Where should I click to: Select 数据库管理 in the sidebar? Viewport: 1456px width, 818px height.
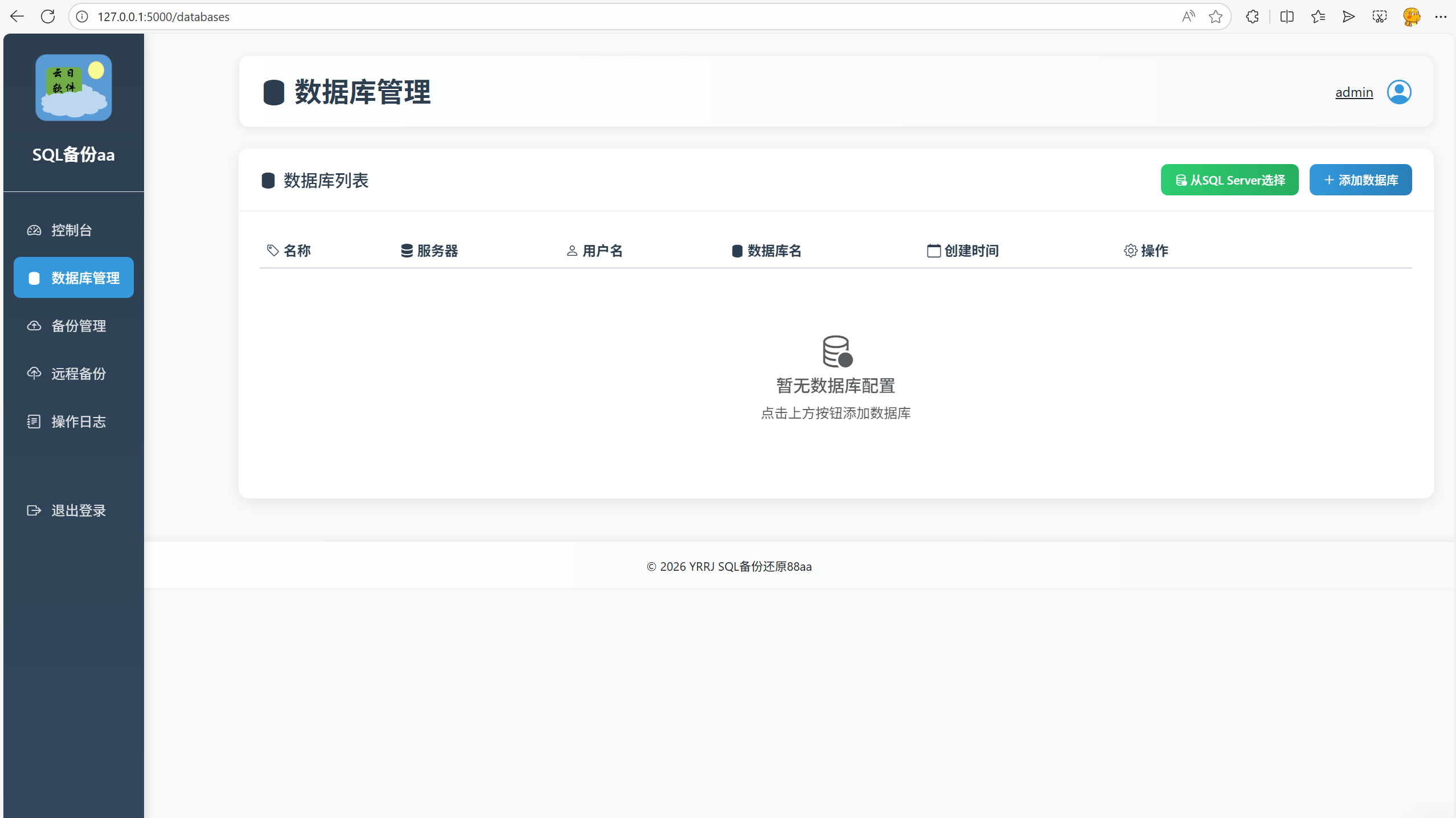click(x=73, y=277)
